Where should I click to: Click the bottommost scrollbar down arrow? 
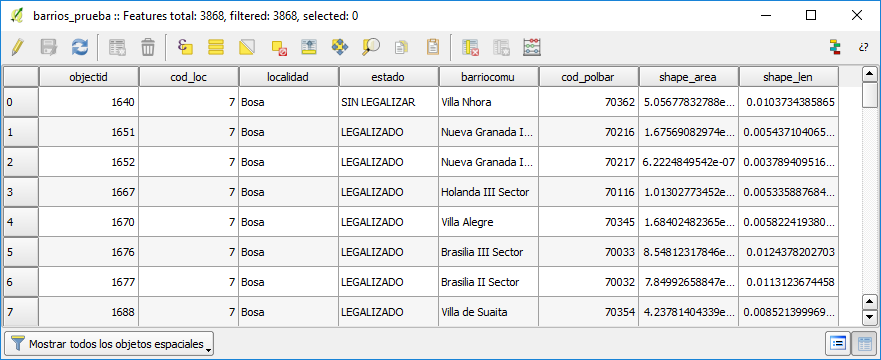869,318
